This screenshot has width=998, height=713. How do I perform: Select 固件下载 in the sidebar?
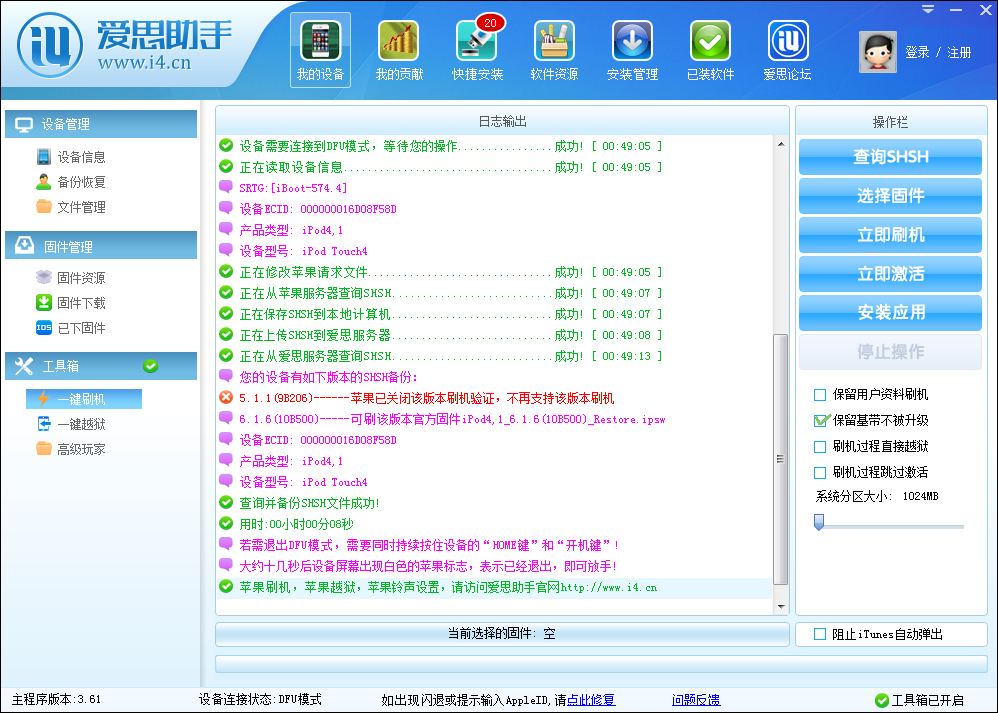tap(71, 303)
